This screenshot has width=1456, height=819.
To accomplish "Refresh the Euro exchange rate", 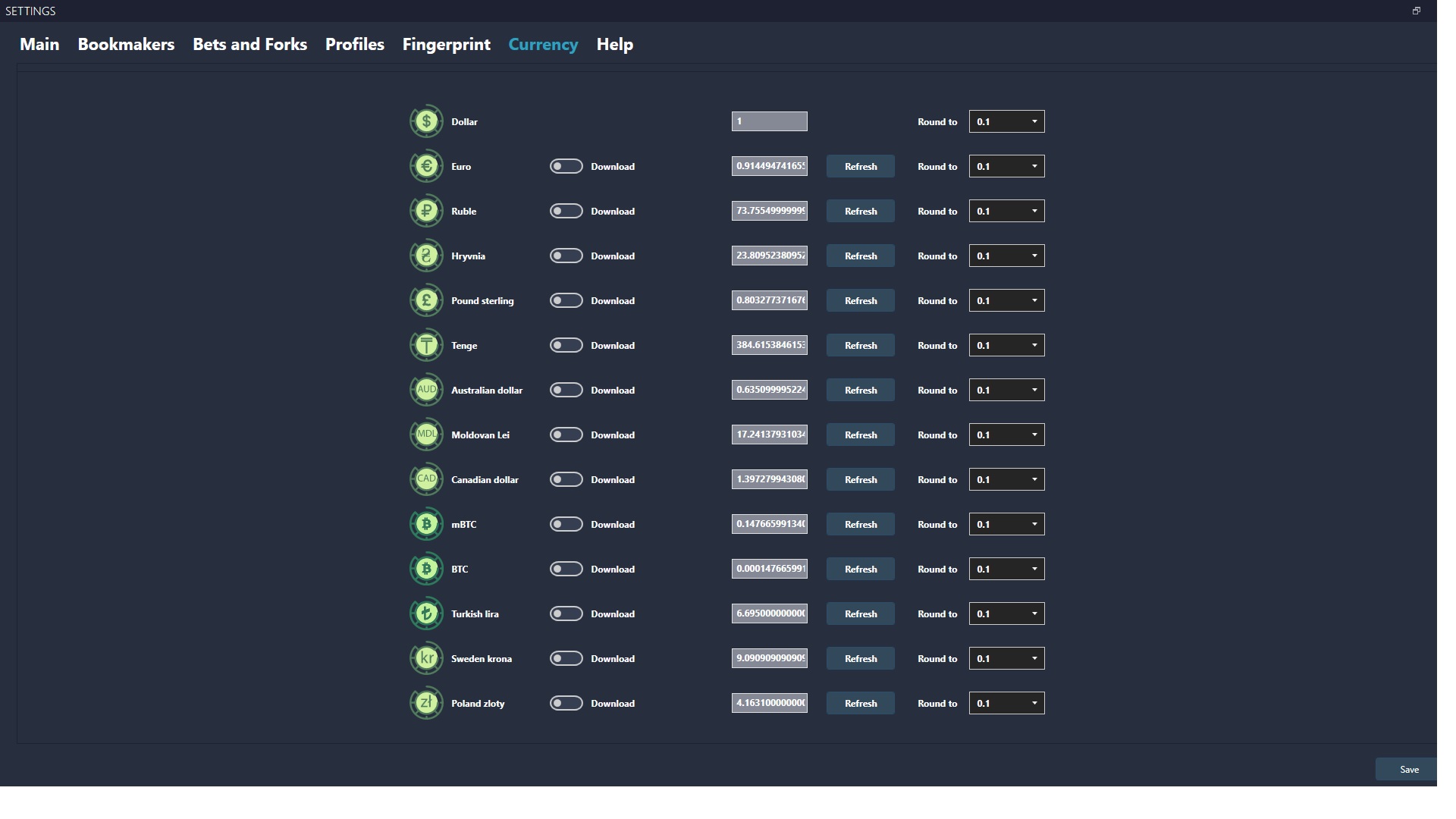I will pos(861,166).
